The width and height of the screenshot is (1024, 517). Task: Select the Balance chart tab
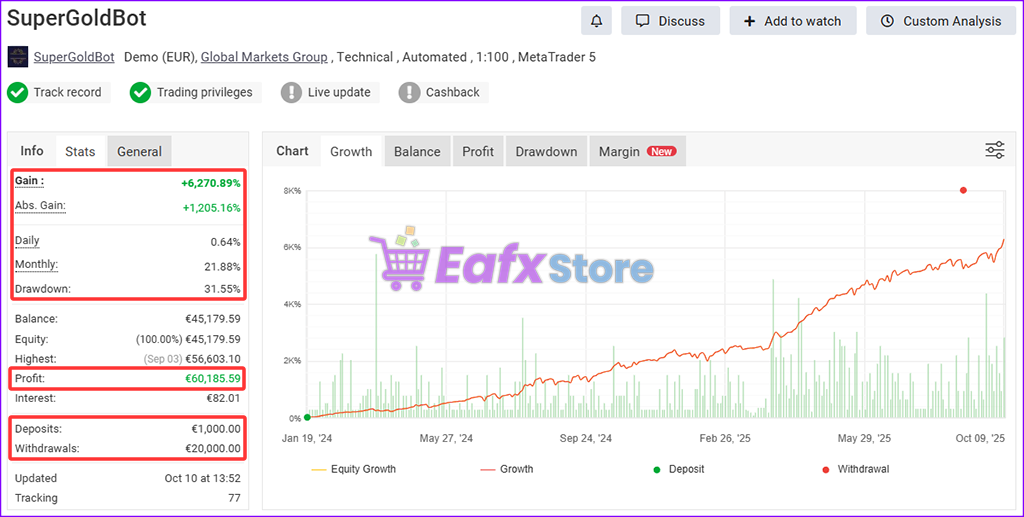point(417,151)
